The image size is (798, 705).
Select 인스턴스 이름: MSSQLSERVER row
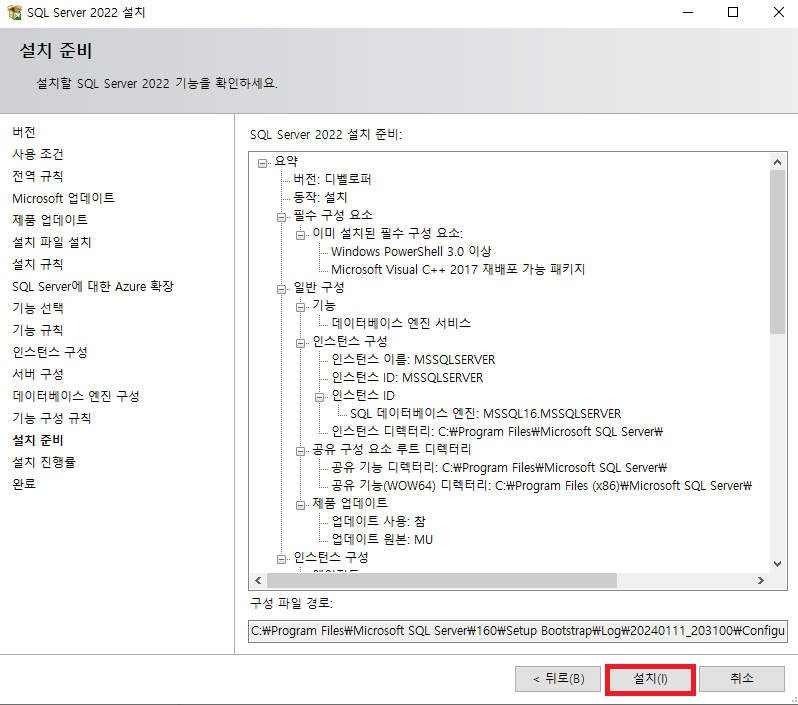pos(413,359)
